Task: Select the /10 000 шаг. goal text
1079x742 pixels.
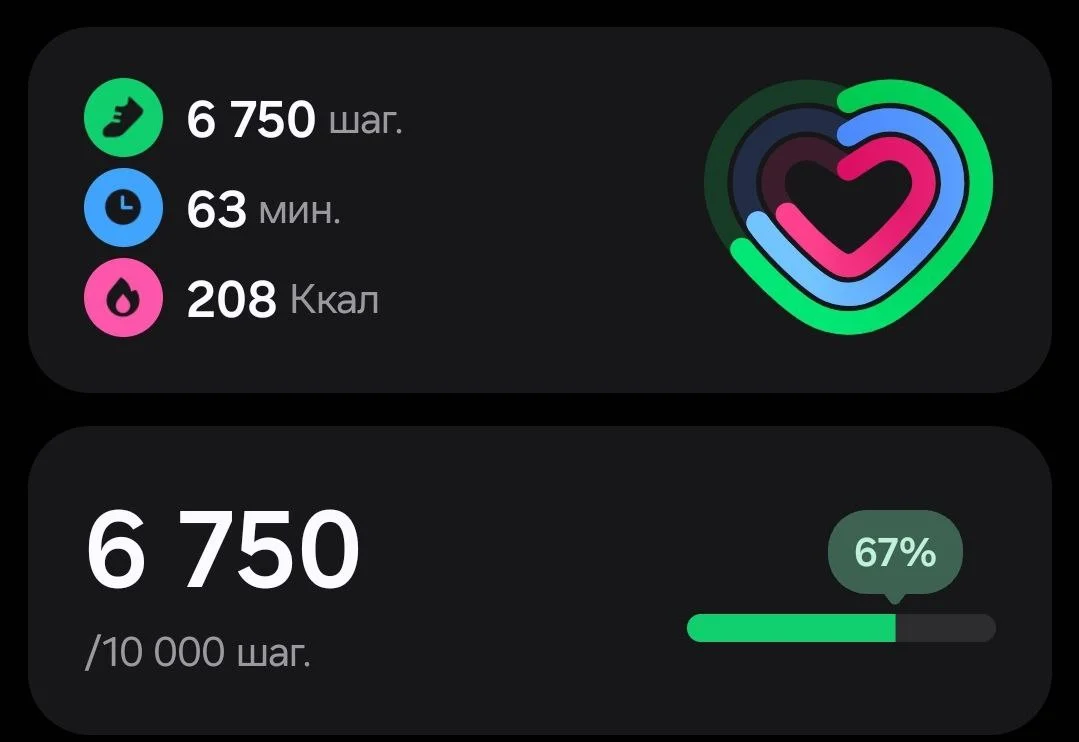Action: (198, 653)
